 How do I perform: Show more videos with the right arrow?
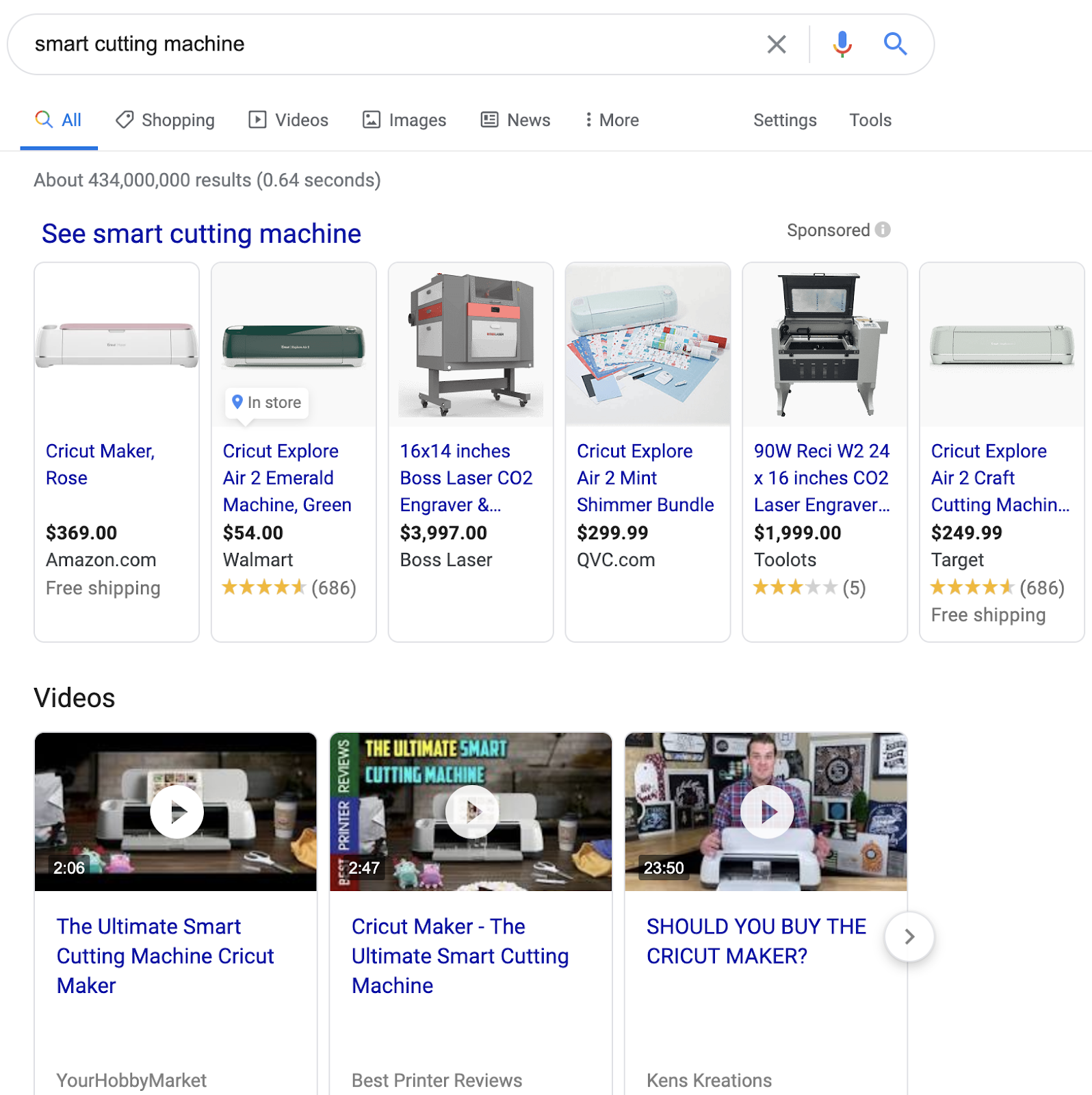(x=909, y=937)
